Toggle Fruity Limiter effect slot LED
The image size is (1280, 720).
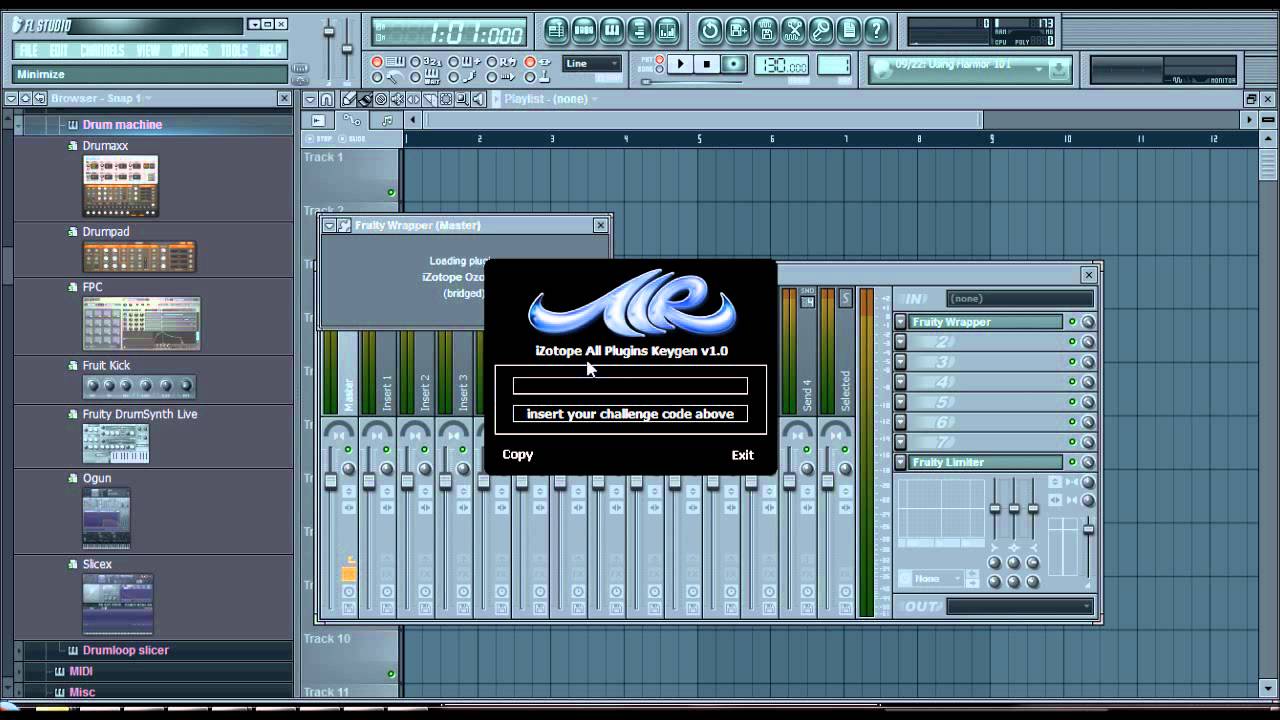(1072, 462)
